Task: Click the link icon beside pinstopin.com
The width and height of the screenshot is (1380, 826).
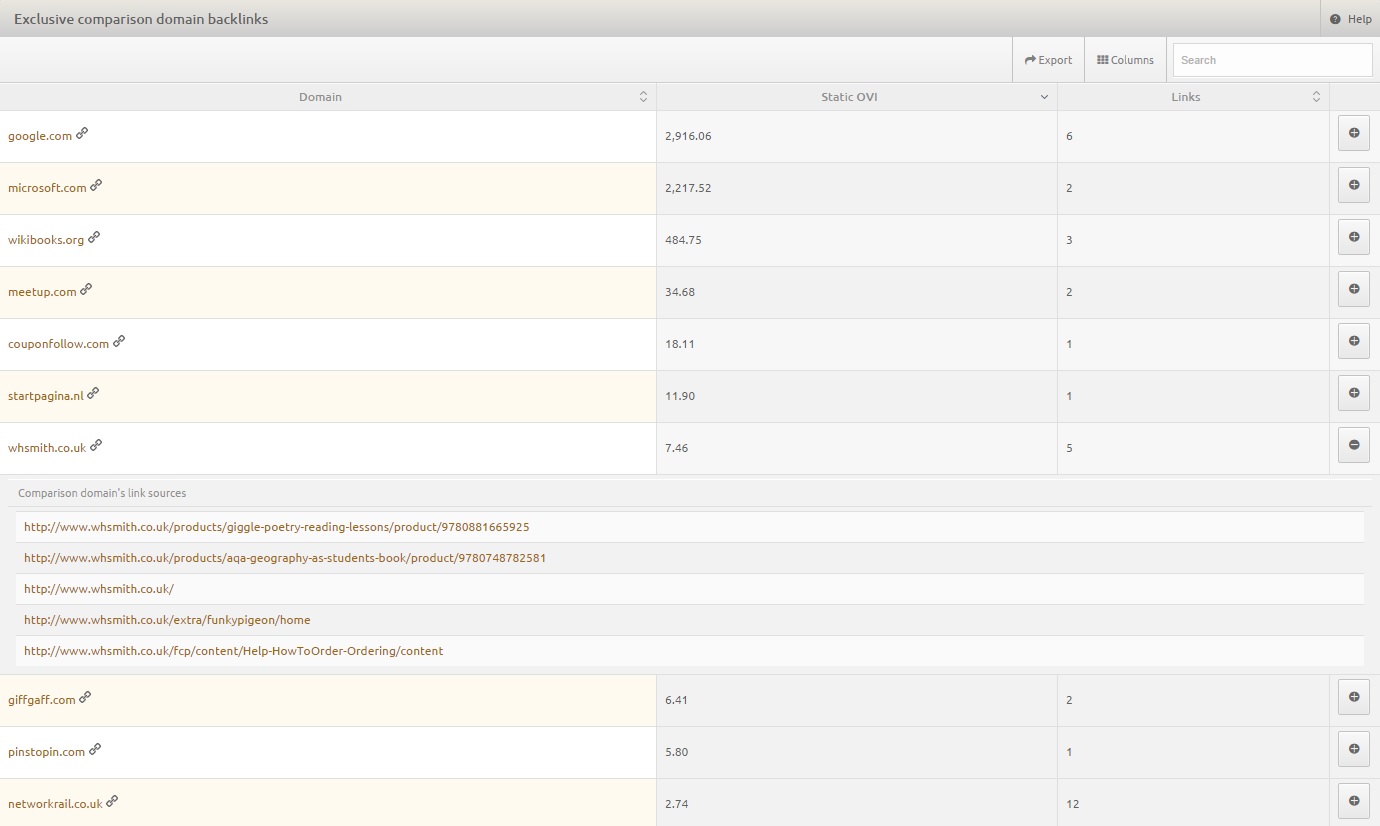Action: pyautogui.click(x=95, y=749)
